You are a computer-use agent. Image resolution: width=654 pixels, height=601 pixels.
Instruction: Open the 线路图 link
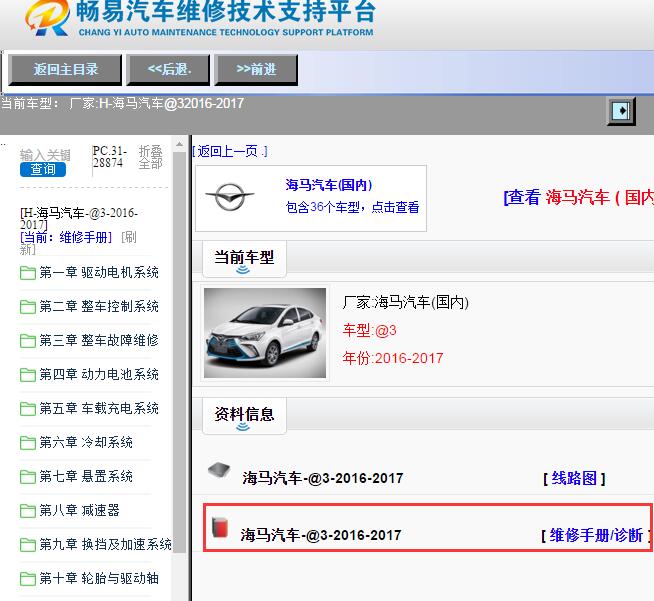(574, 478)
